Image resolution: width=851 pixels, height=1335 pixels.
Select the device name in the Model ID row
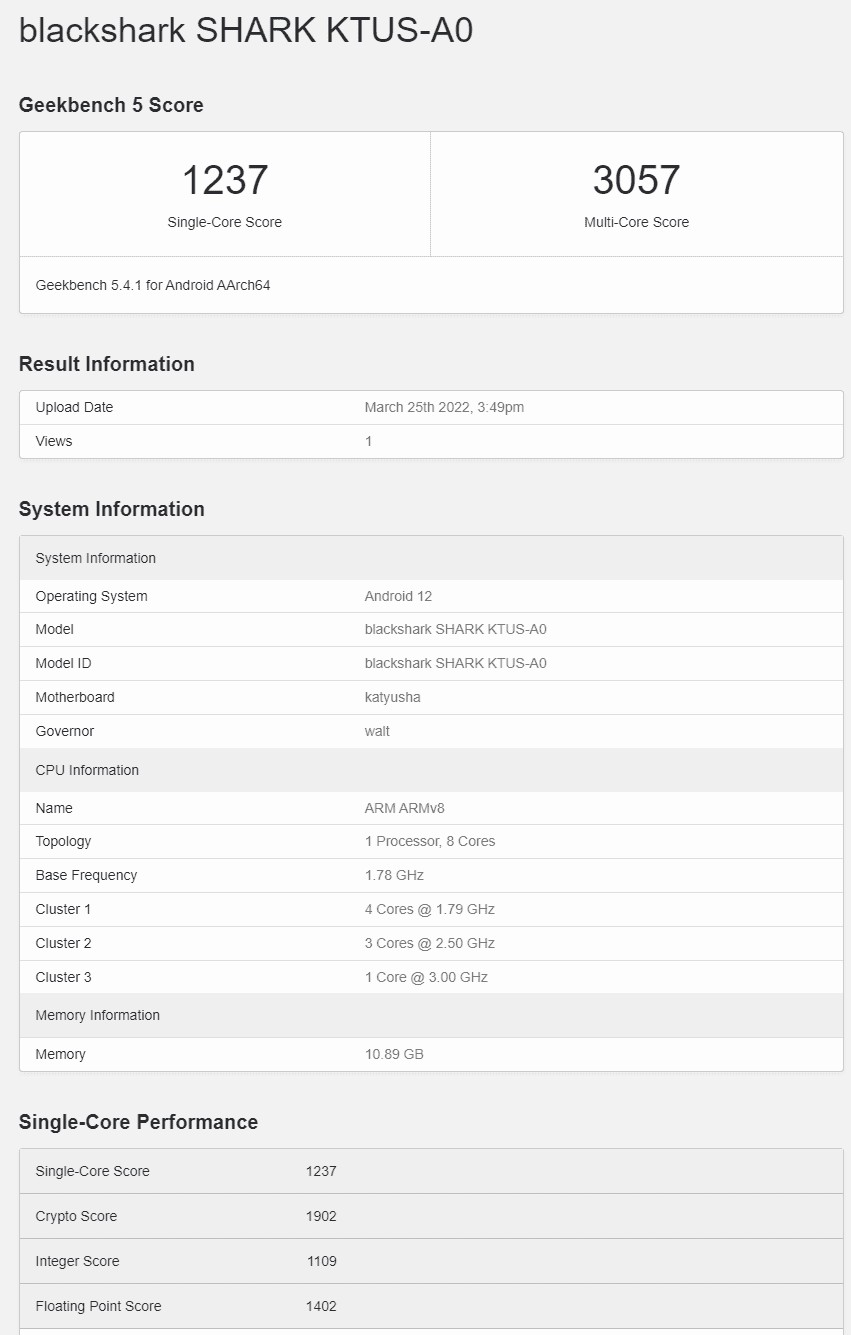[x=456, y=663]
